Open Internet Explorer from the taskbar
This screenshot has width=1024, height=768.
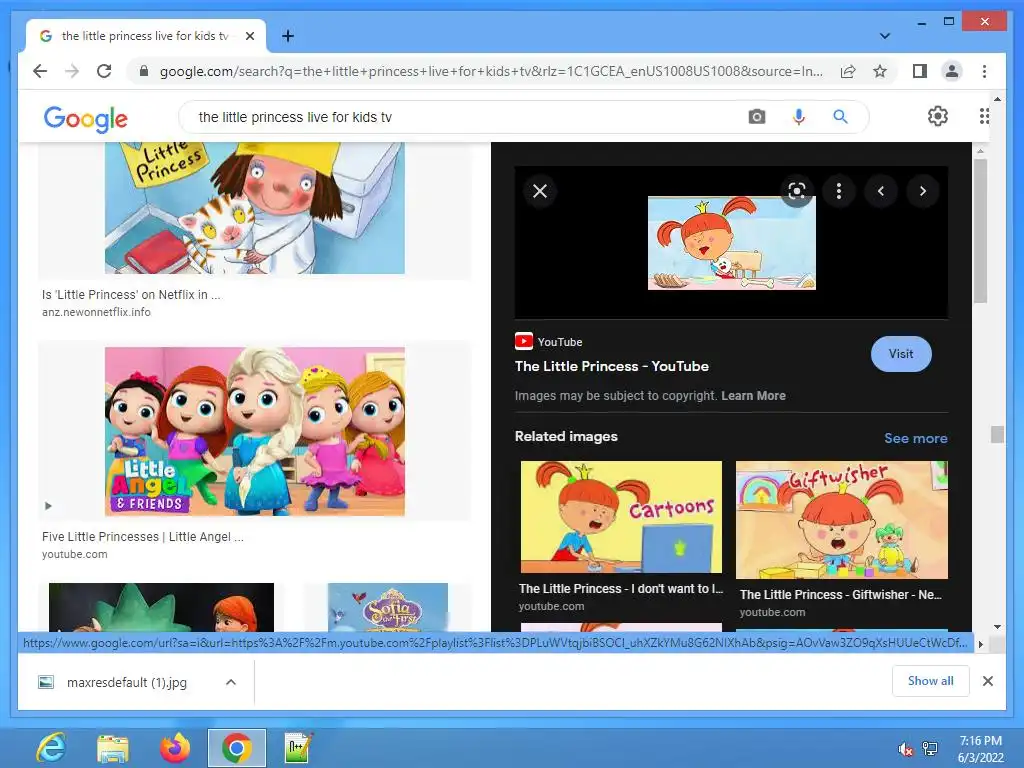tap(51, 748)
